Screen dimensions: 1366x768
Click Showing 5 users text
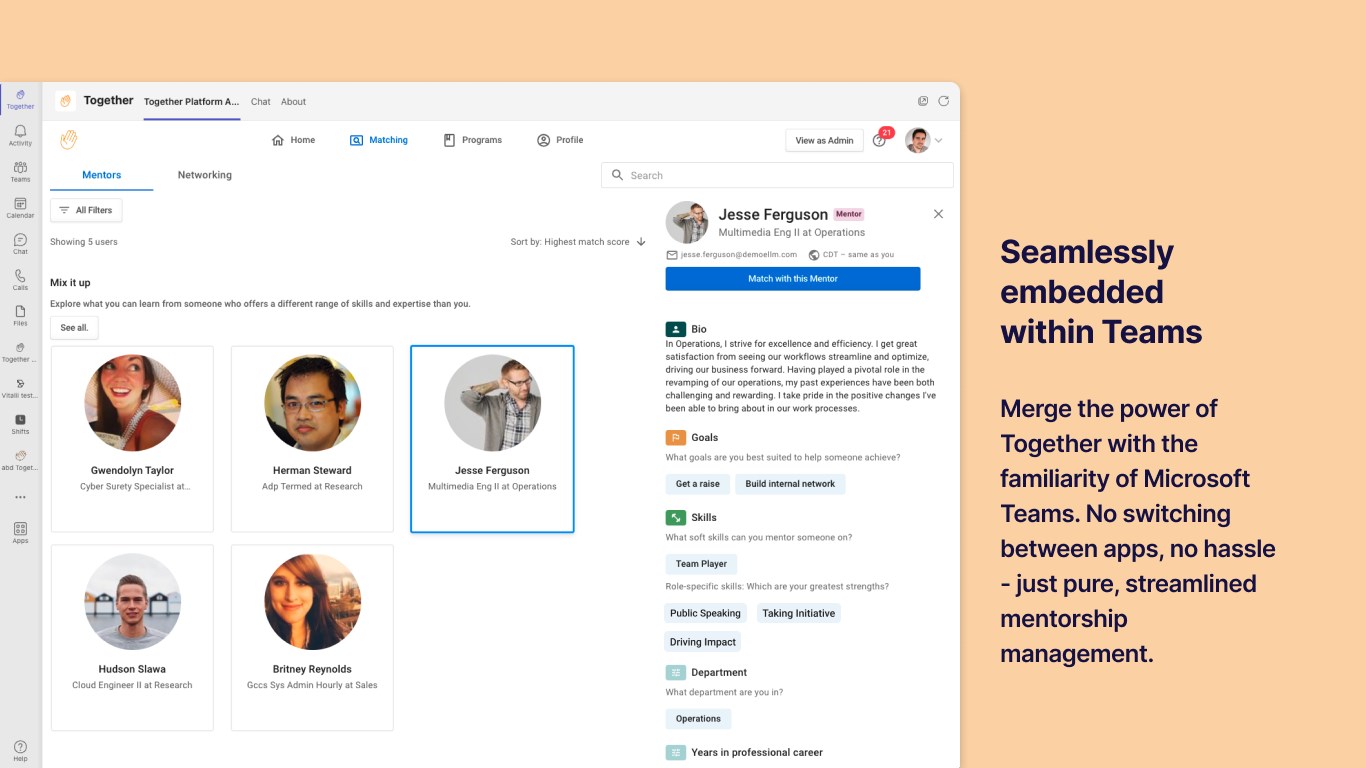84,242
